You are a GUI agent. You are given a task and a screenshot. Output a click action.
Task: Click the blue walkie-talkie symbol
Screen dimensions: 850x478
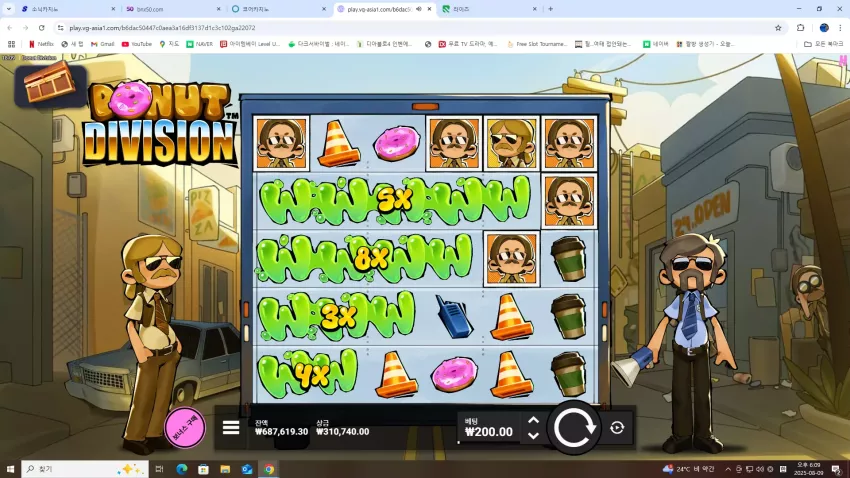click(x=454, y=316)
